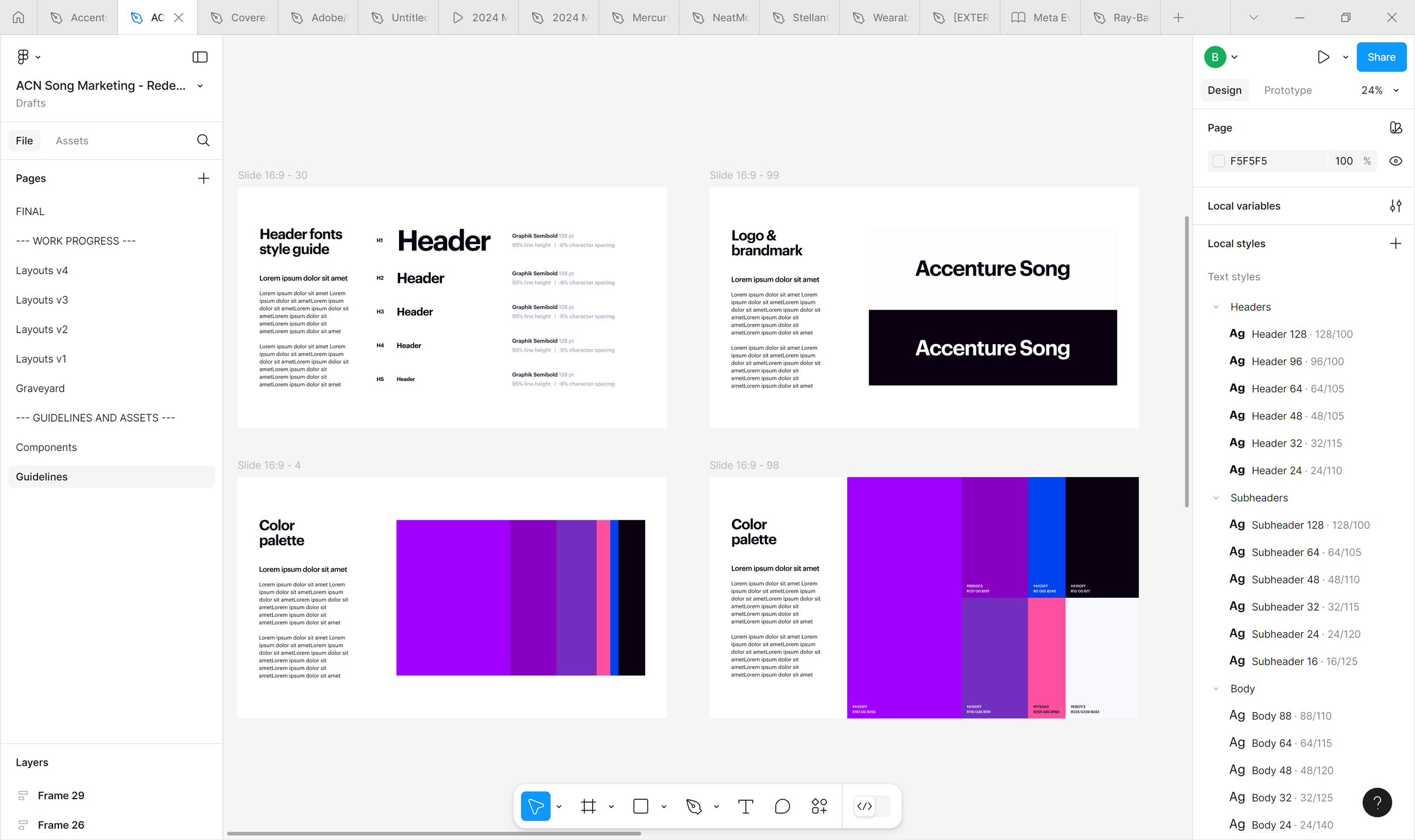1415x840 pixels.
Task: Switch to the Prototype tab
Action: click(1288, 91)
